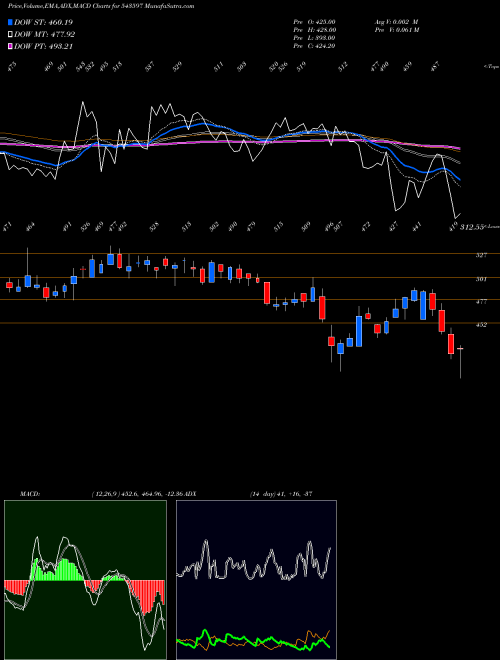Click the '301' price level label
Image resolution: width=500 pixels, height=660 pixels.
(481, 279)
